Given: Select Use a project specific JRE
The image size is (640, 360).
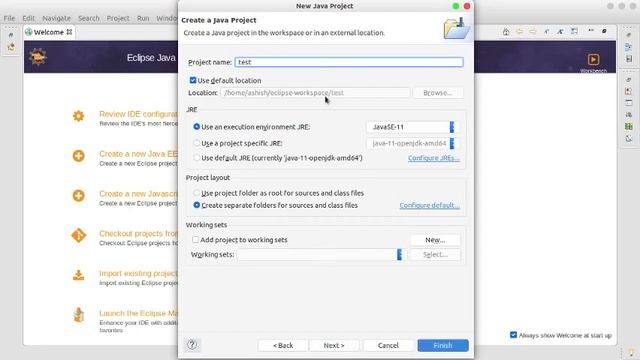Looking at the screenshot, I should (197, 143).
